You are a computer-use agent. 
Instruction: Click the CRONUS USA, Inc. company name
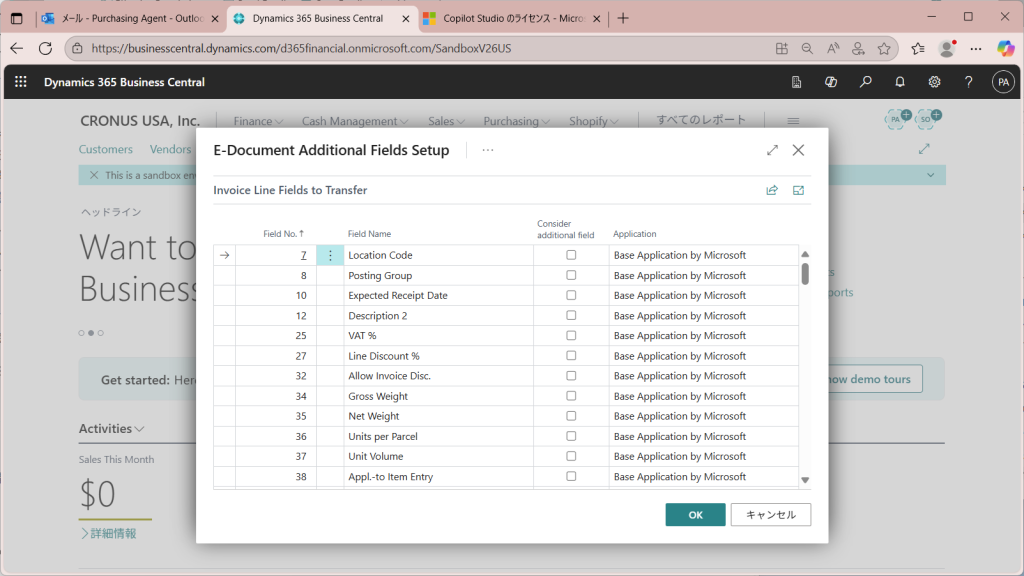point(140,121)
